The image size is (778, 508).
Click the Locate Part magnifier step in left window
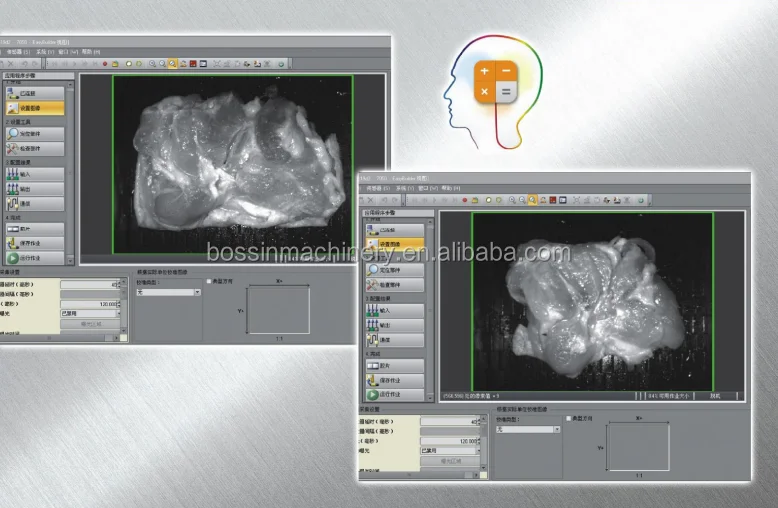tap(33, 133)
